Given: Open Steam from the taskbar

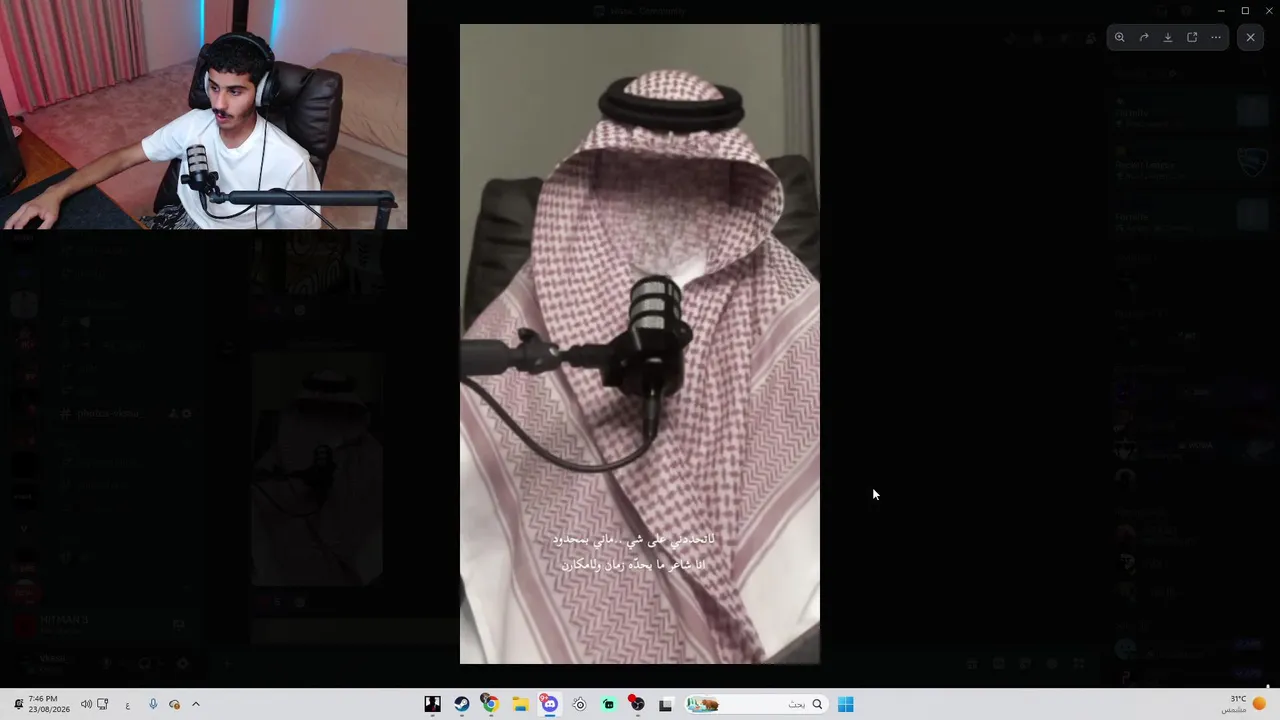Looking at the screenshot, I should (x=461, y=704).
